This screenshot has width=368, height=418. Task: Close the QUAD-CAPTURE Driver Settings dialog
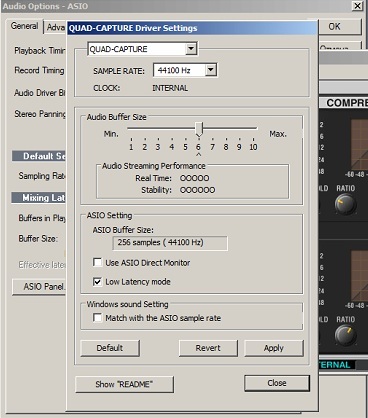point(277,383)
